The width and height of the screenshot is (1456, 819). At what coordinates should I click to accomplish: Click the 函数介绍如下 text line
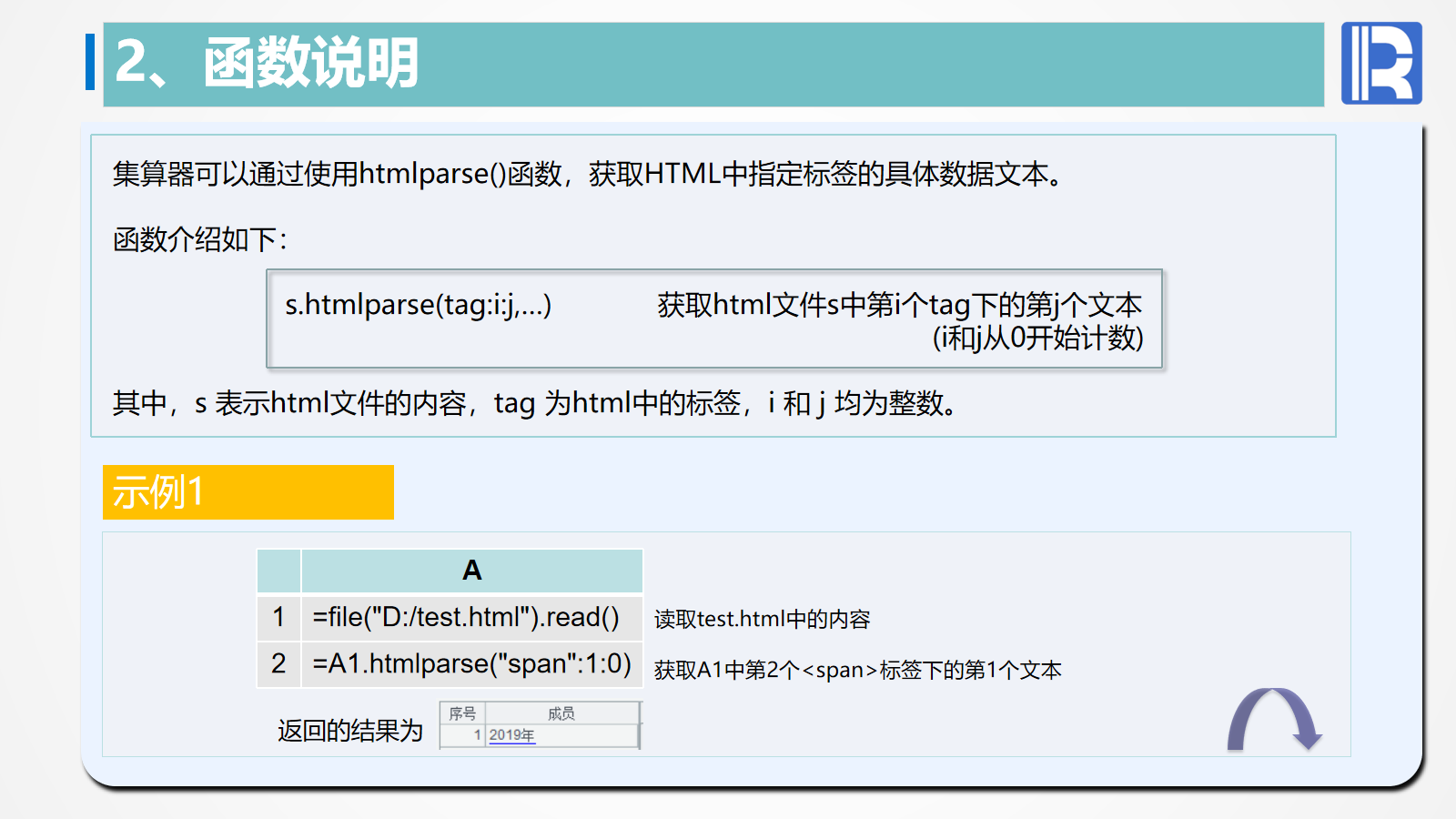200,240
